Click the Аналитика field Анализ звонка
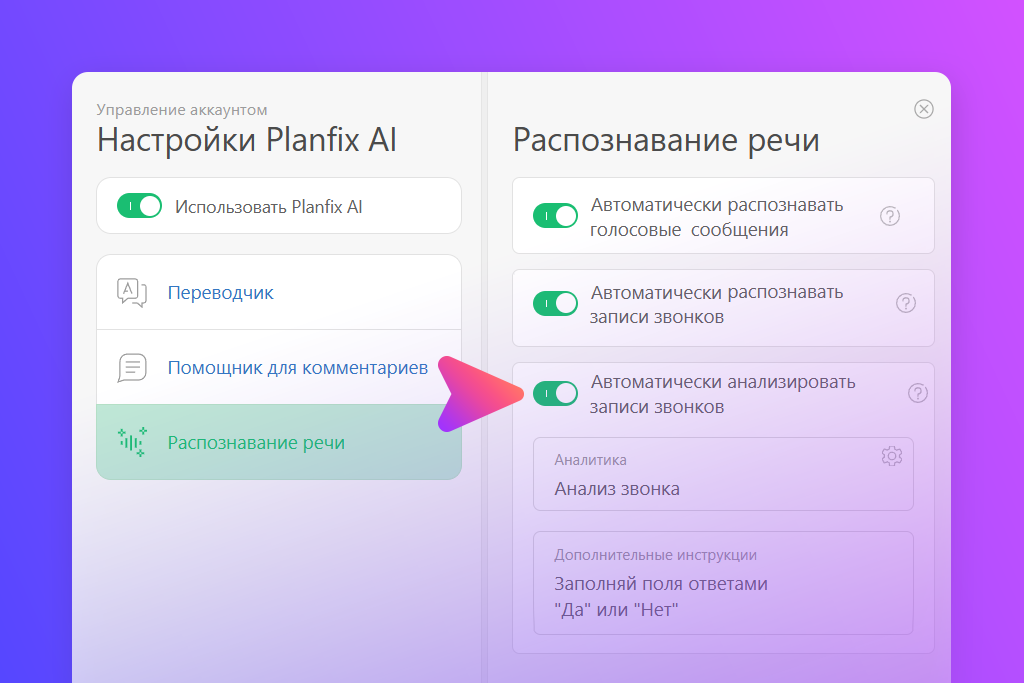Screen dimensions: 1024x683 [x=723, y=474]
